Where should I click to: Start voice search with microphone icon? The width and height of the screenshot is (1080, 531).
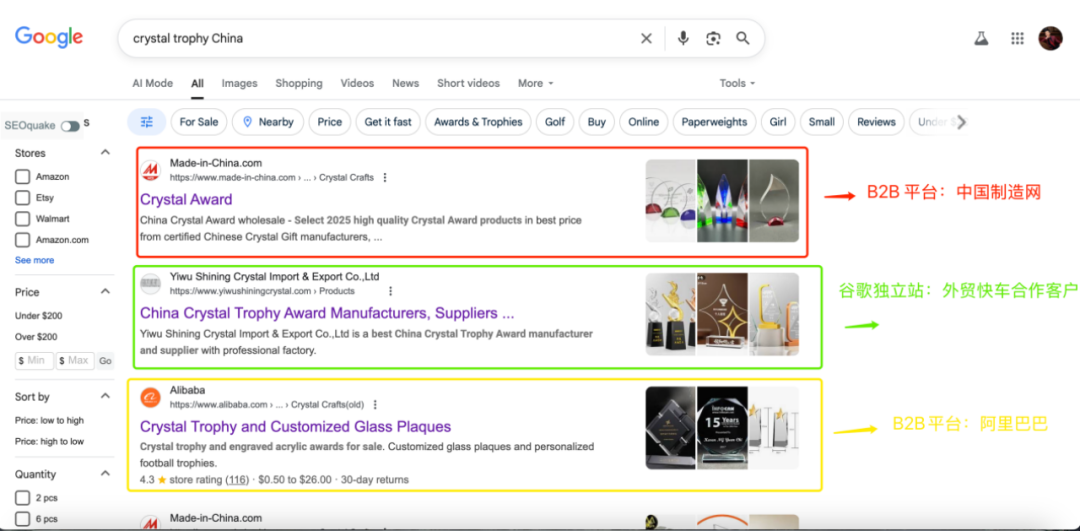pos(683,39)
